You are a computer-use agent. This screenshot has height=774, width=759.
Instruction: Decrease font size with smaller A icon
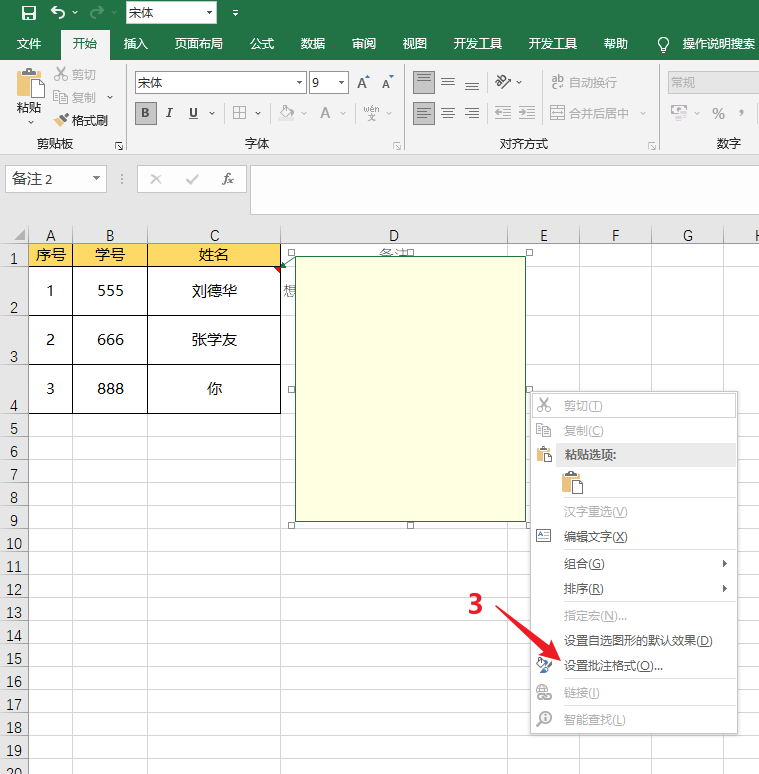pyautogui.click(x=387, y=82)
